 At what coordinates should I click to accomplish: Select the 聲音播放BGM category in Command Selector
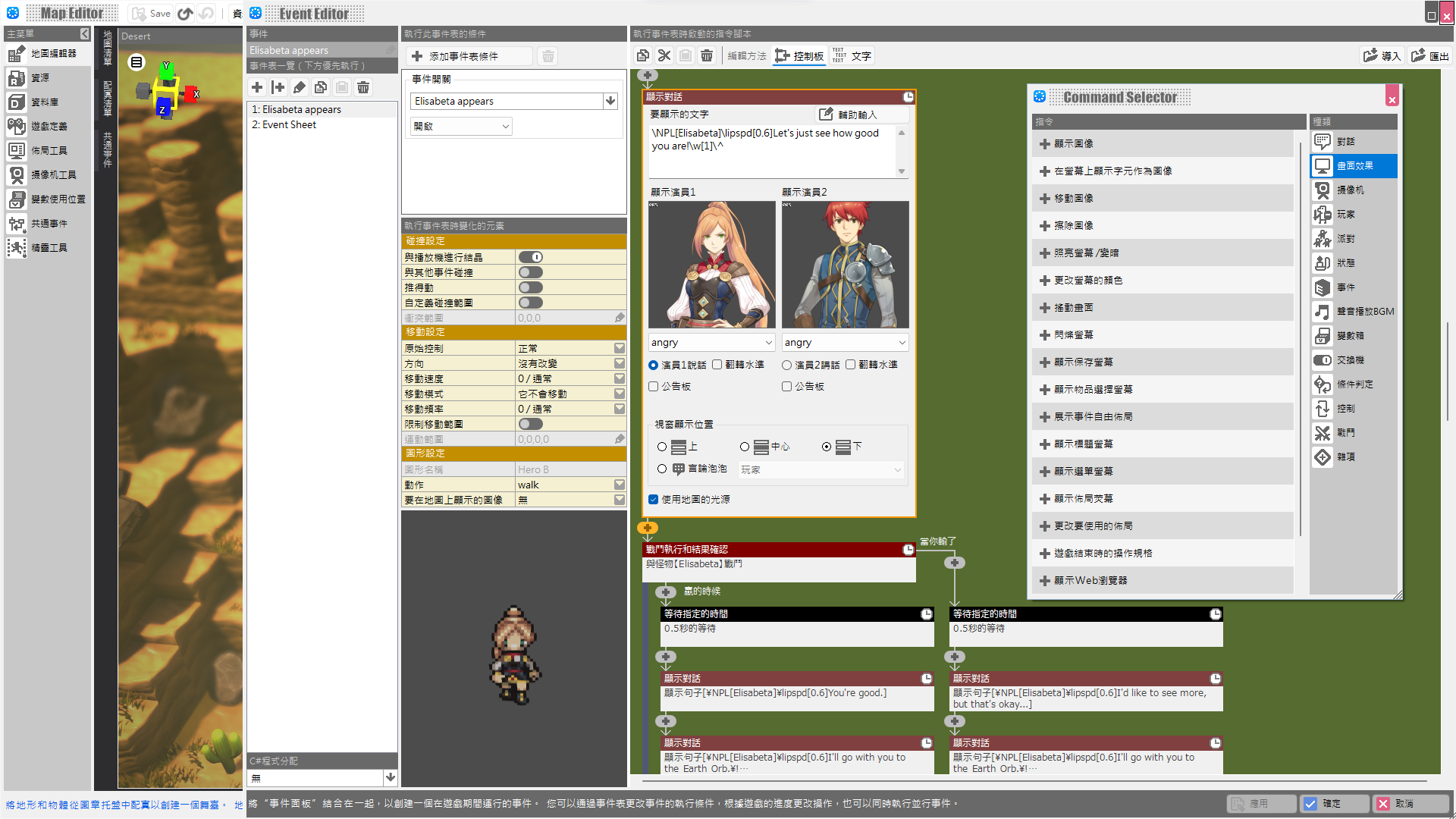(1354, 311)
